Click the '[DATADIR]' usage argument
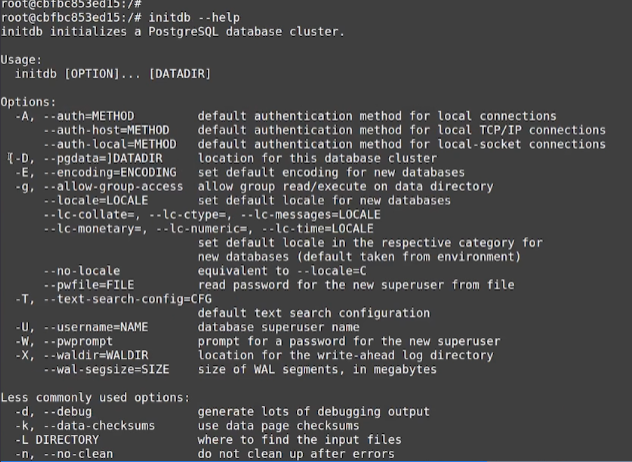The height and width of the screenshot is (462, 632). (x=180, y=74)
